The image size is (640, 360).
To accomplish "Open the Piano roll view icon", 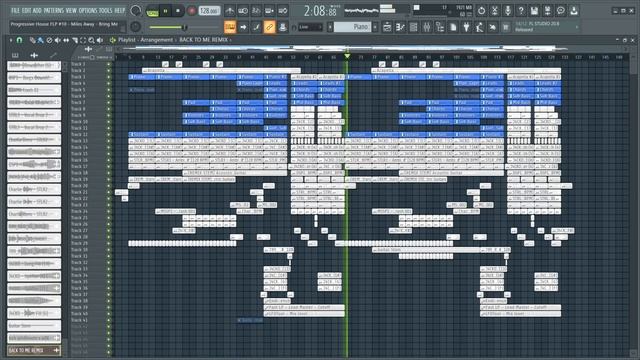I will click(x=400, y=27).
